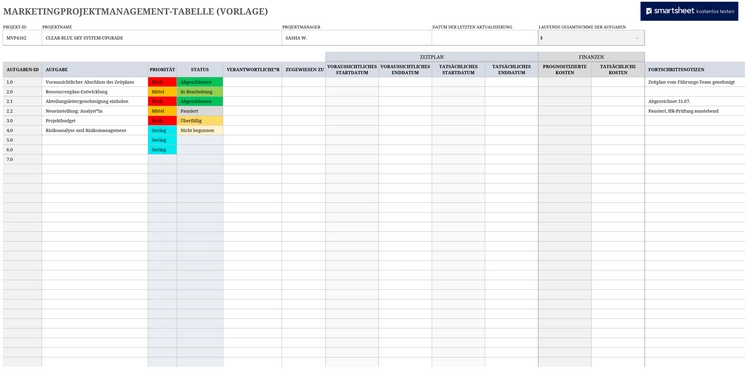This screenshot has width=747, height=370.
Task: Click the AUFGABEN-ID column header
Action: [x=22, y=70]
